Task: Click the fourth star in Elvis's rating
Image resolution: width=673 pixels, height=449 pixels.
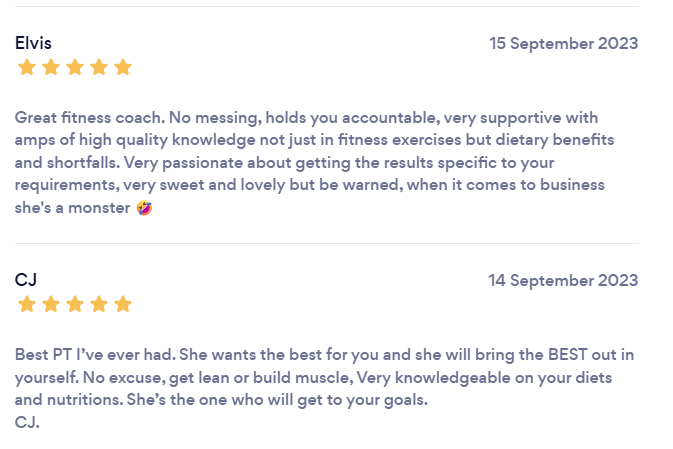Action: point(99,68)
